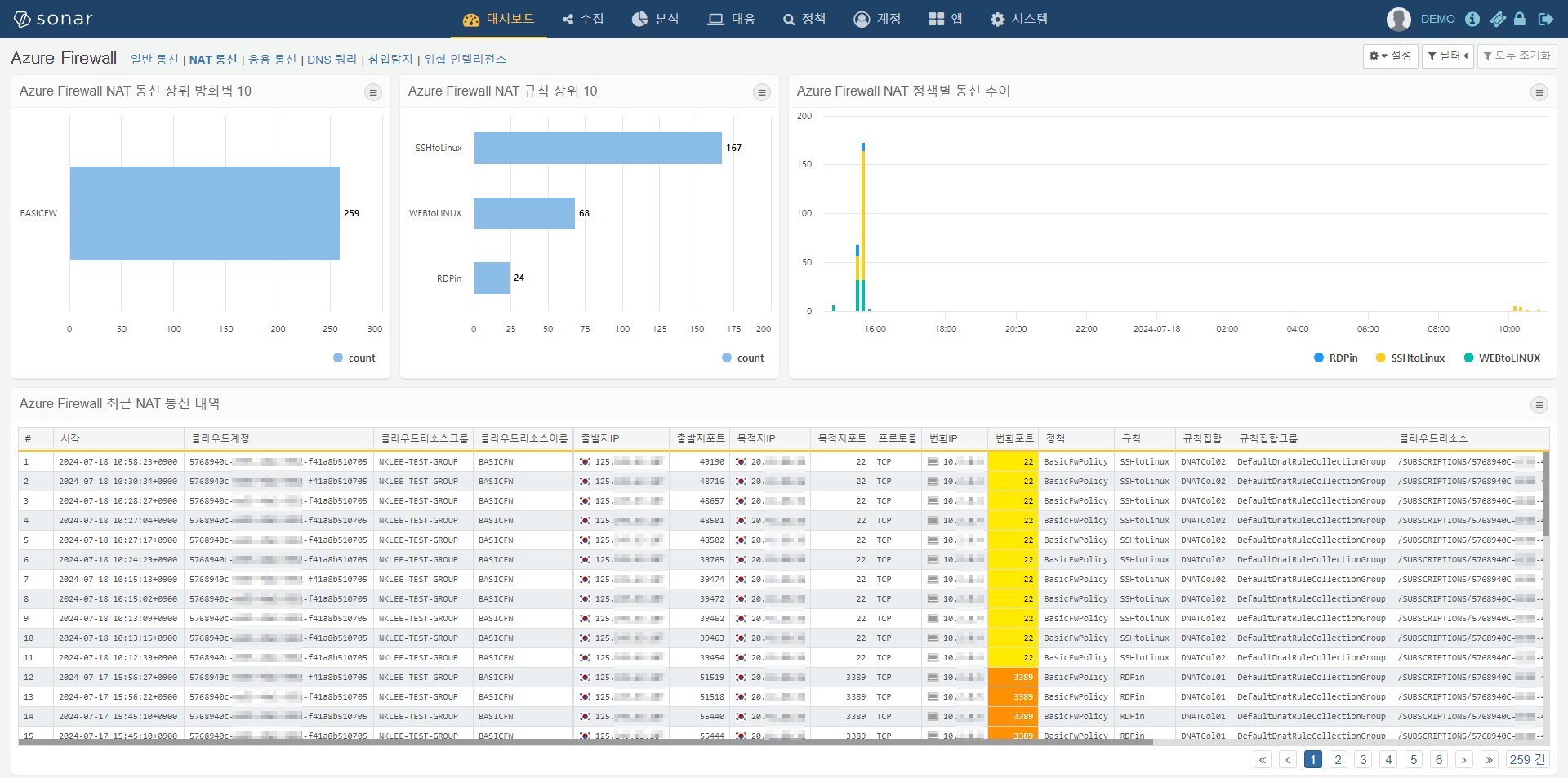The image size is (1568, 778).
Task: Toggle SSHtoLinux legend in trend chart
Action: (x=1410, y=358)
